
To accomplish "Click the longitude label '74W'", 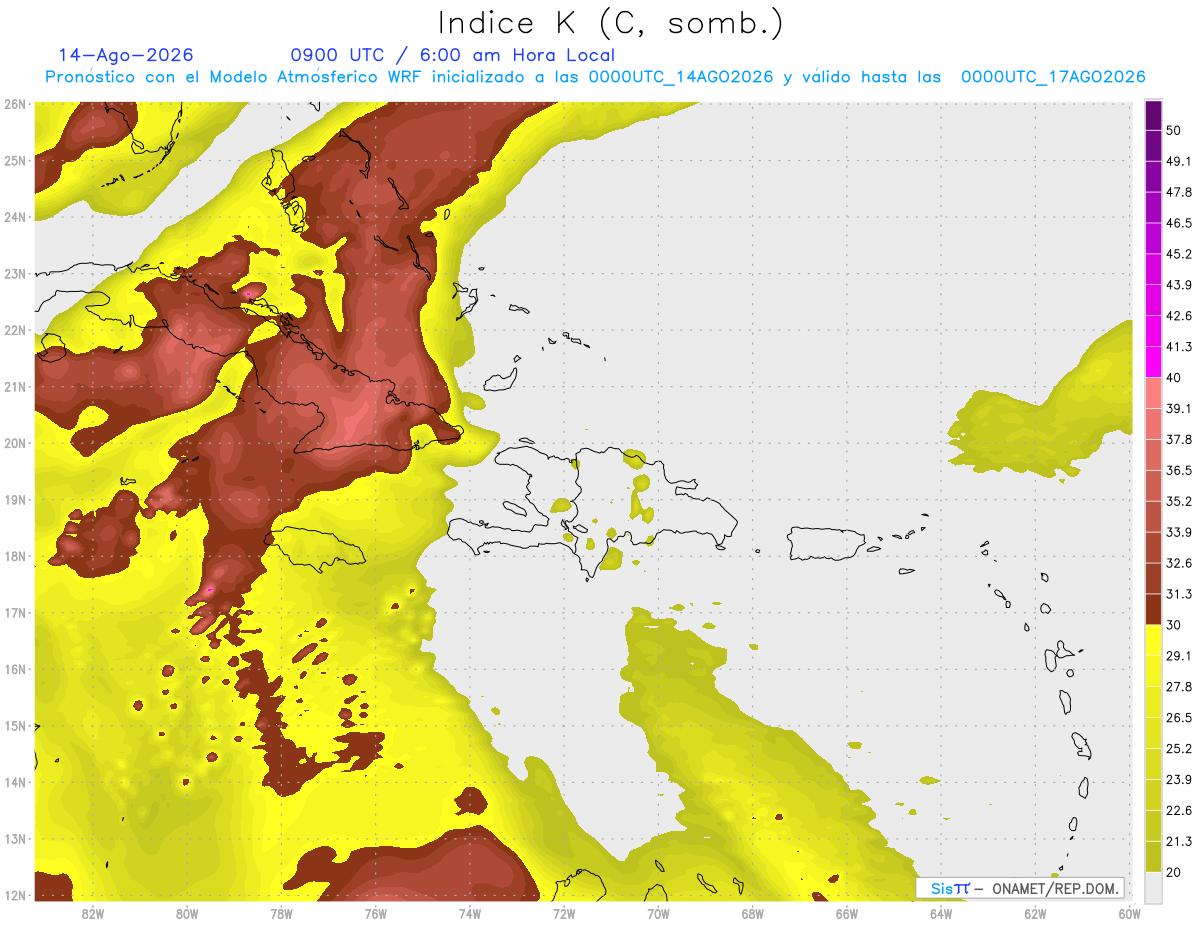I will pyautogui.click(x=470, y=913).
